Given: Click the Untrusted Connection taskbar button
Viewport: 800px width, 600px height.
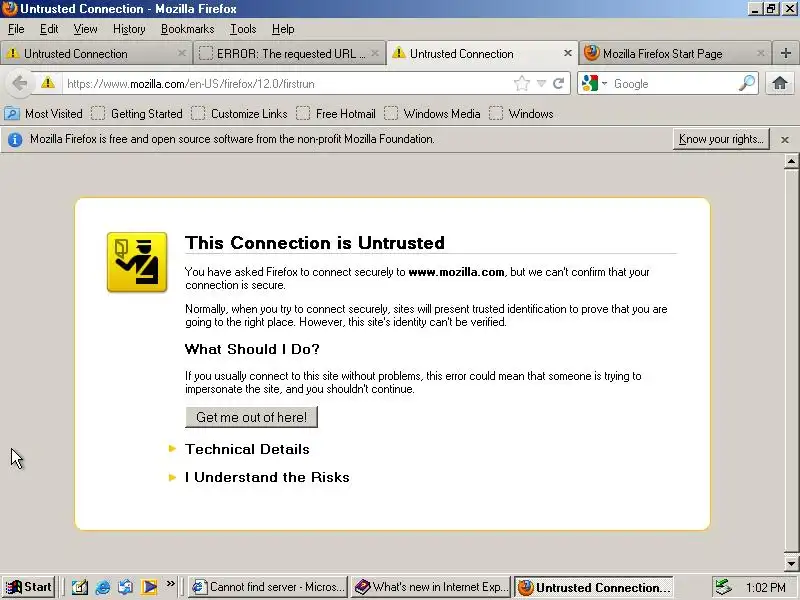Looking at the screenshot, I should point(593,587).
